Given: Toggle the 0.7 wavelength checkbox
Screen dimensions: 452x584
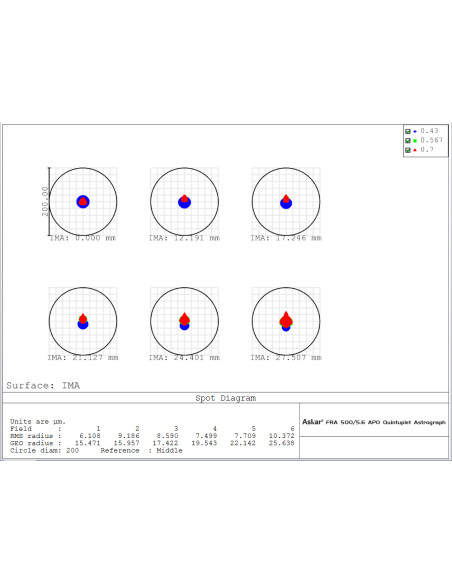Looking at the screenshot, I should coord(408,150).
